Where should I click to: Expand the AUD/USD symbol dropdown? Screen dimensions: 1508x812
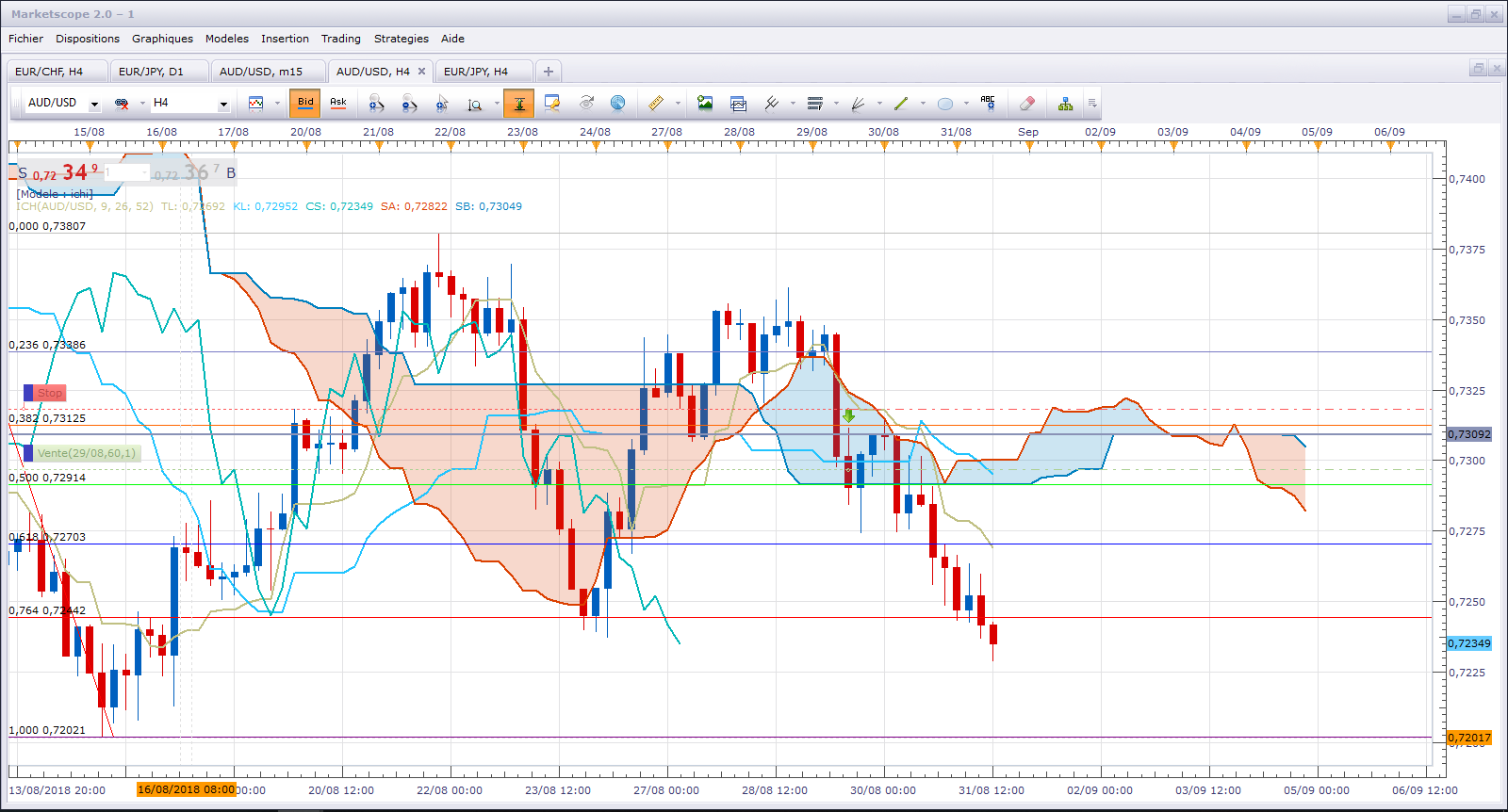[x=94, y=104]
